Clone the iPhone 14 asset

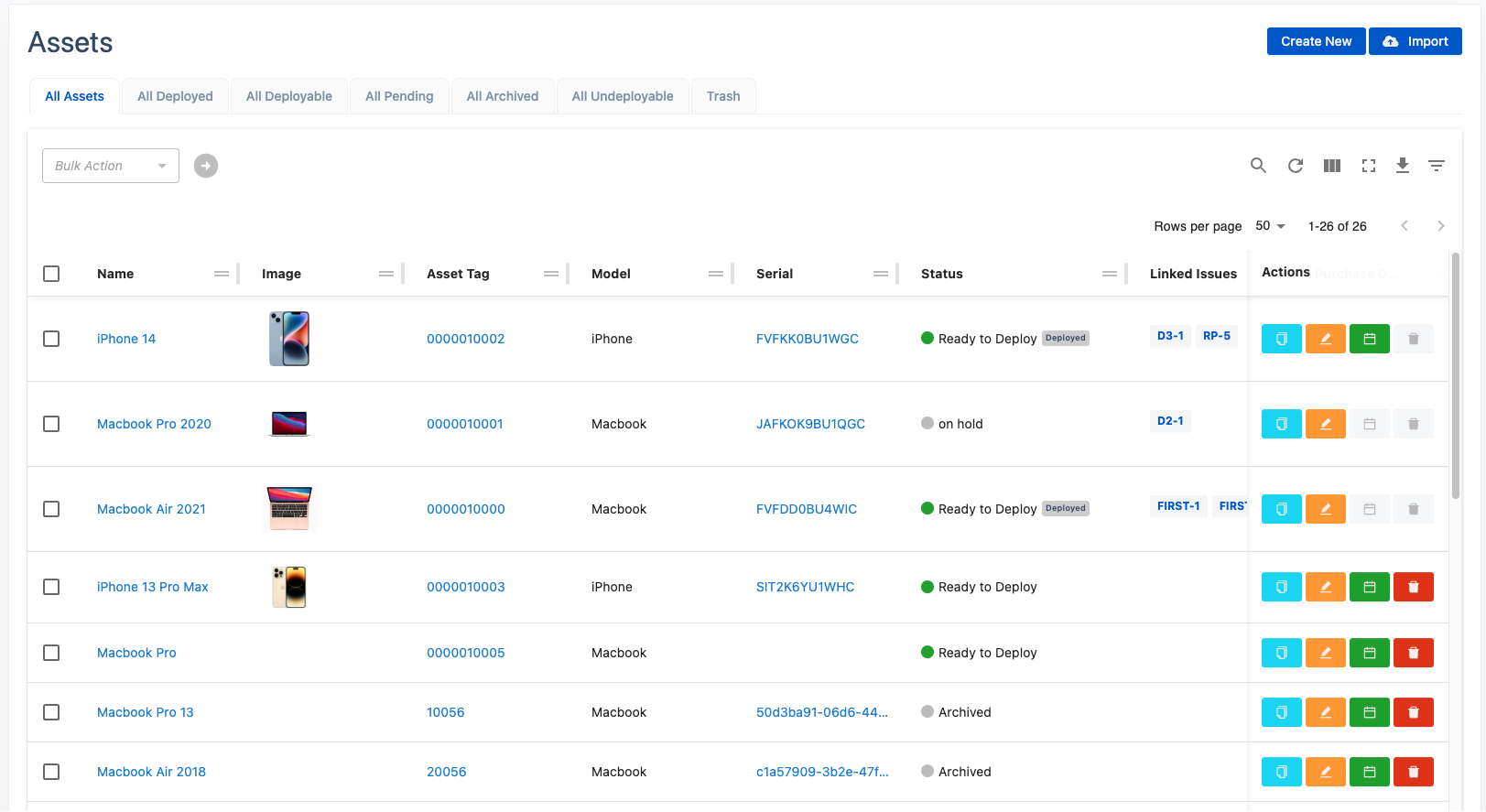coord(1281,339)
